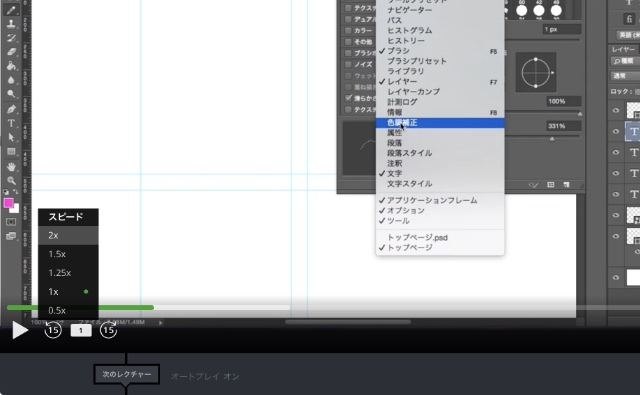Open the 英語 language dropdown in Character panel
Viewport: 640px width, 395px height.
tap(628, 35)
